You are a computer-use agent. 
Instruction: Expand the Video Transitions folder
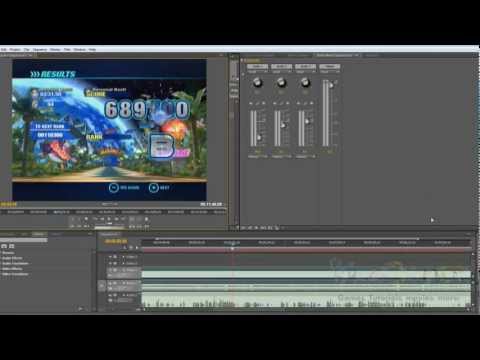coord(15,274)
